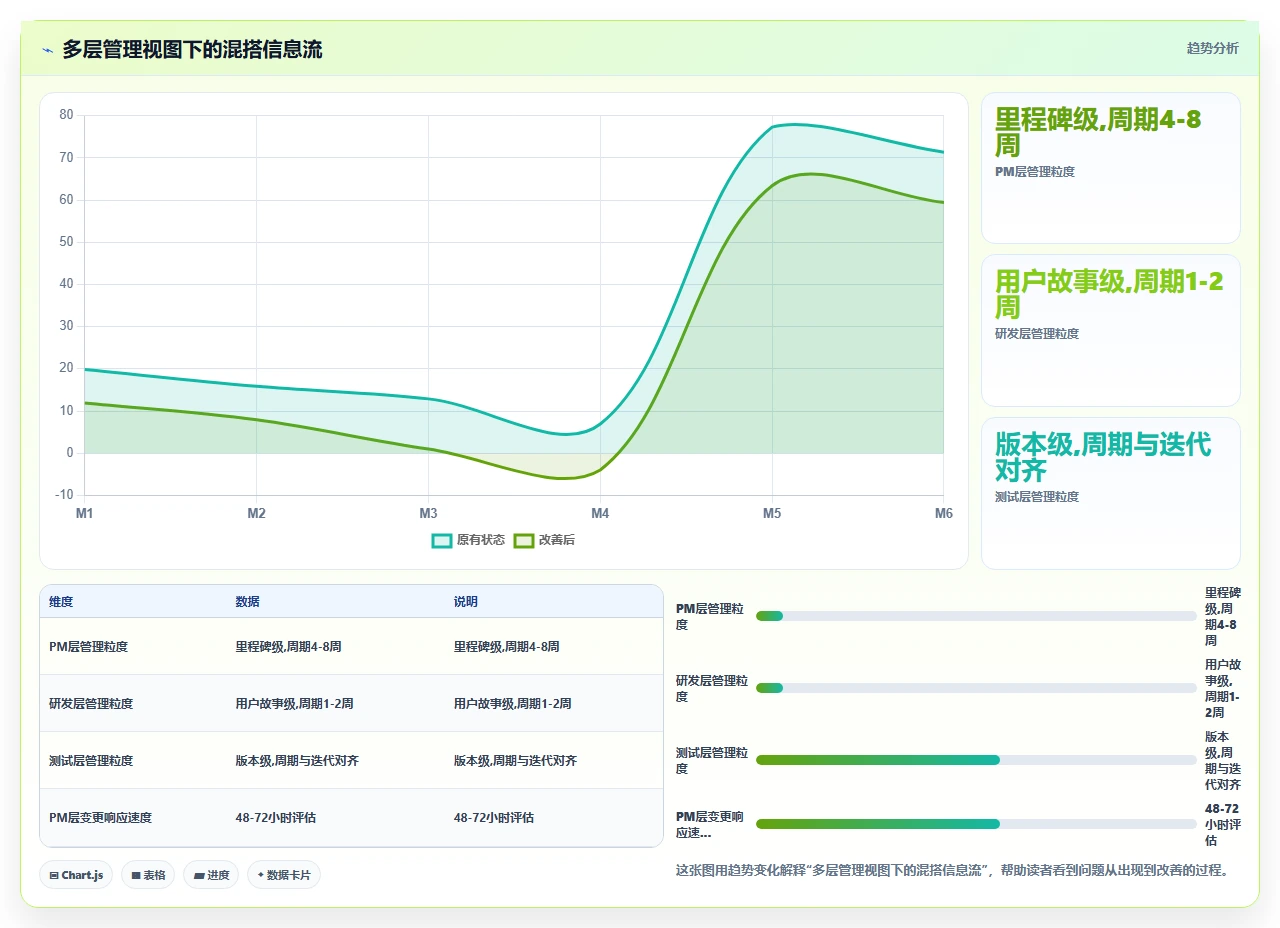Click the M6 x-axis label
The height and width of the screenshot is (928, 1280).
click(x=943, y=513)
